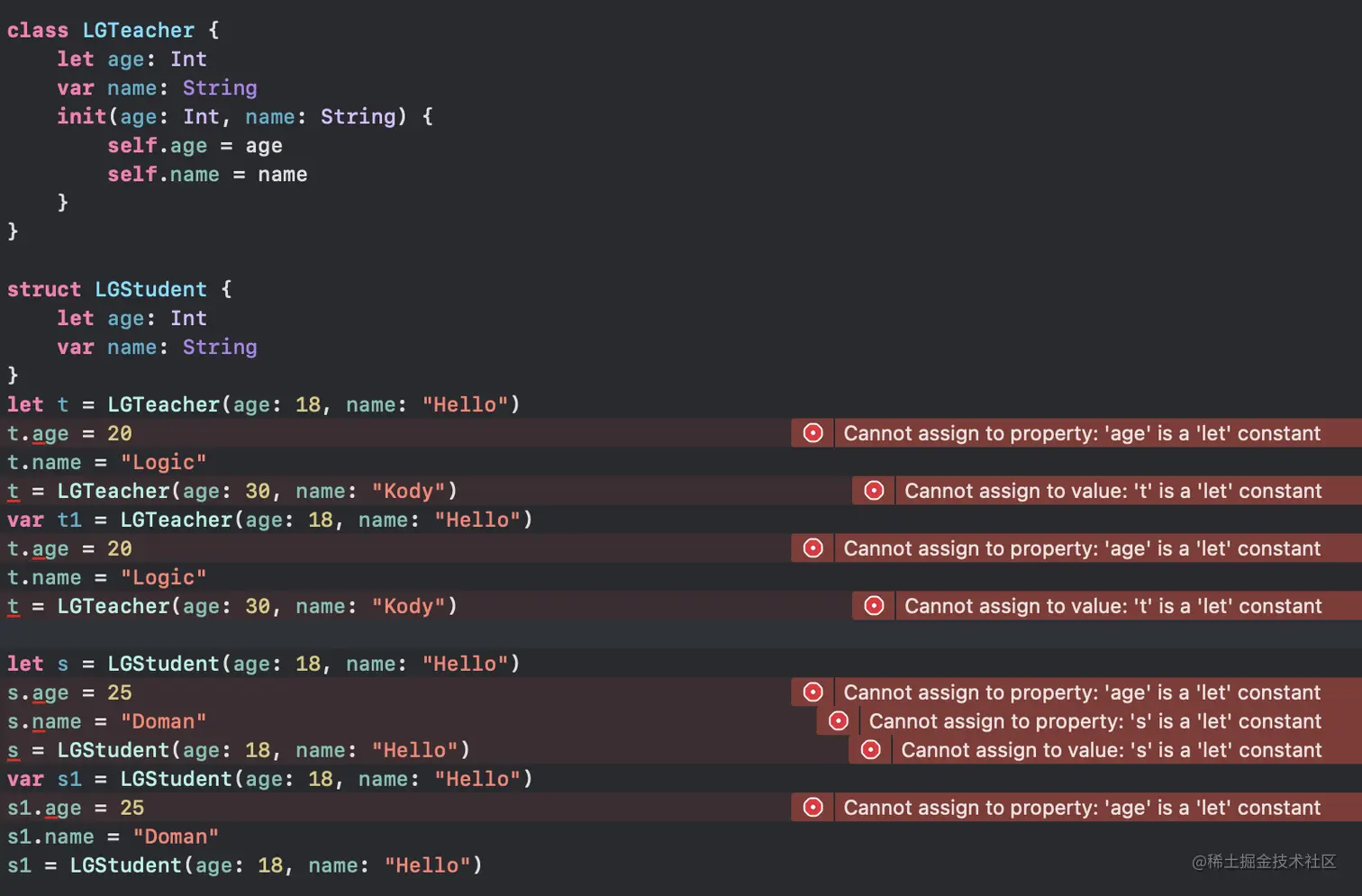Place cursor on "self.age = age" line
Screen dimensions: 1362x896
[x=195, y=145]
